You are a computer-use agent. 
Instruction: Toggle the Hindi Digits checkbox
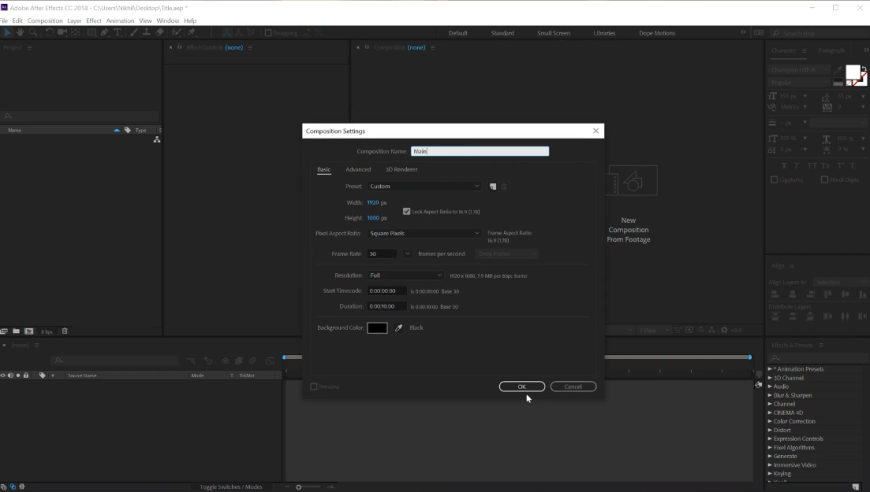tap(825, 180)
